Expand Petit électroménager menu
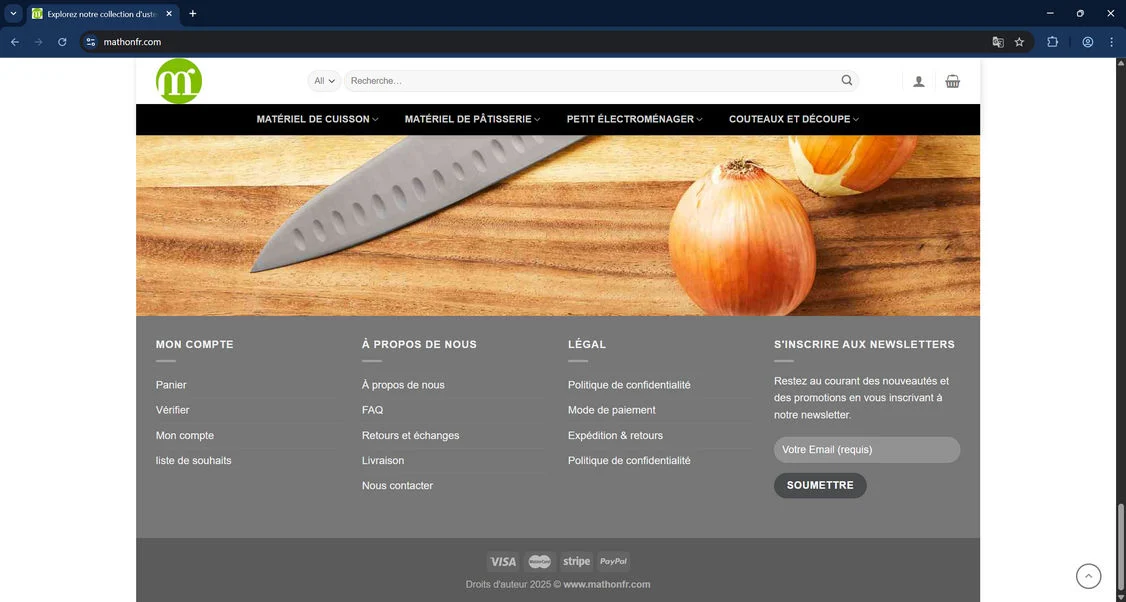Viewport: 1126px width, 602px height. click(635, 119)
